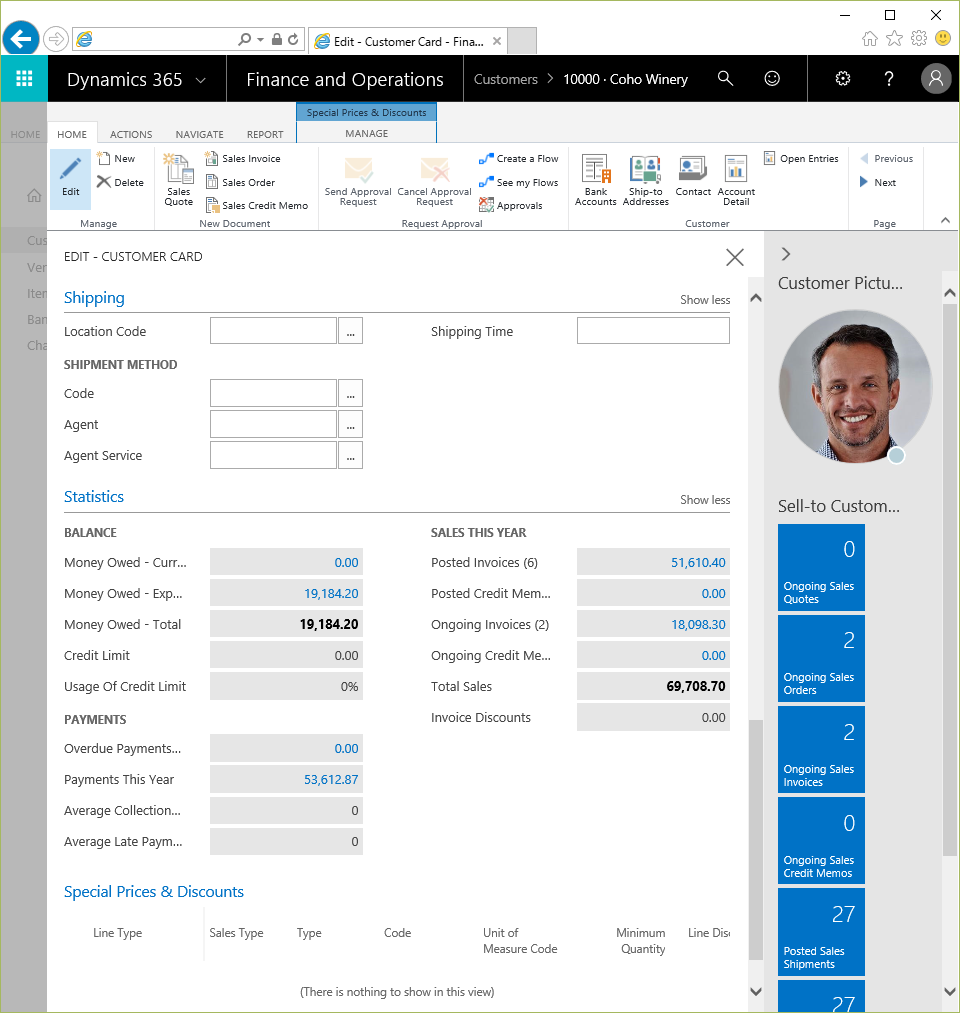The width and height of the screenshot is (960, 1013).
Task: Close the Edit - Customer Card page
Action: (735, 257)
